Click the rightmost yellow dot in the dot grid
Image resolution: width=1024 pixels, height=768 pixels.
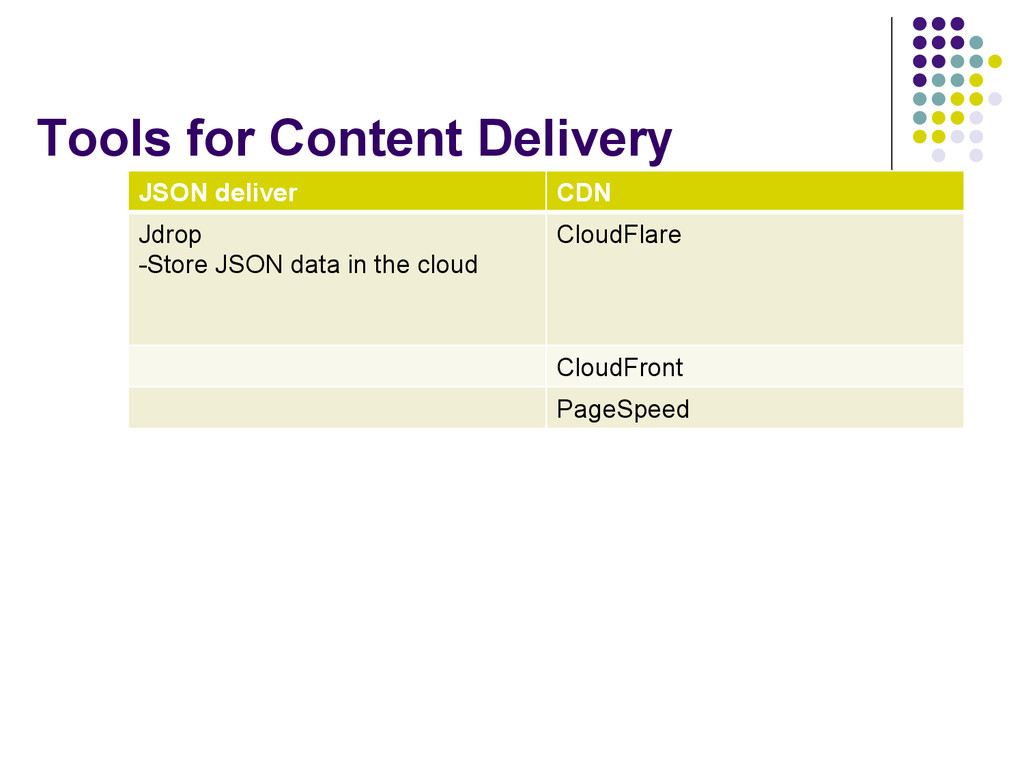(995, 61)
